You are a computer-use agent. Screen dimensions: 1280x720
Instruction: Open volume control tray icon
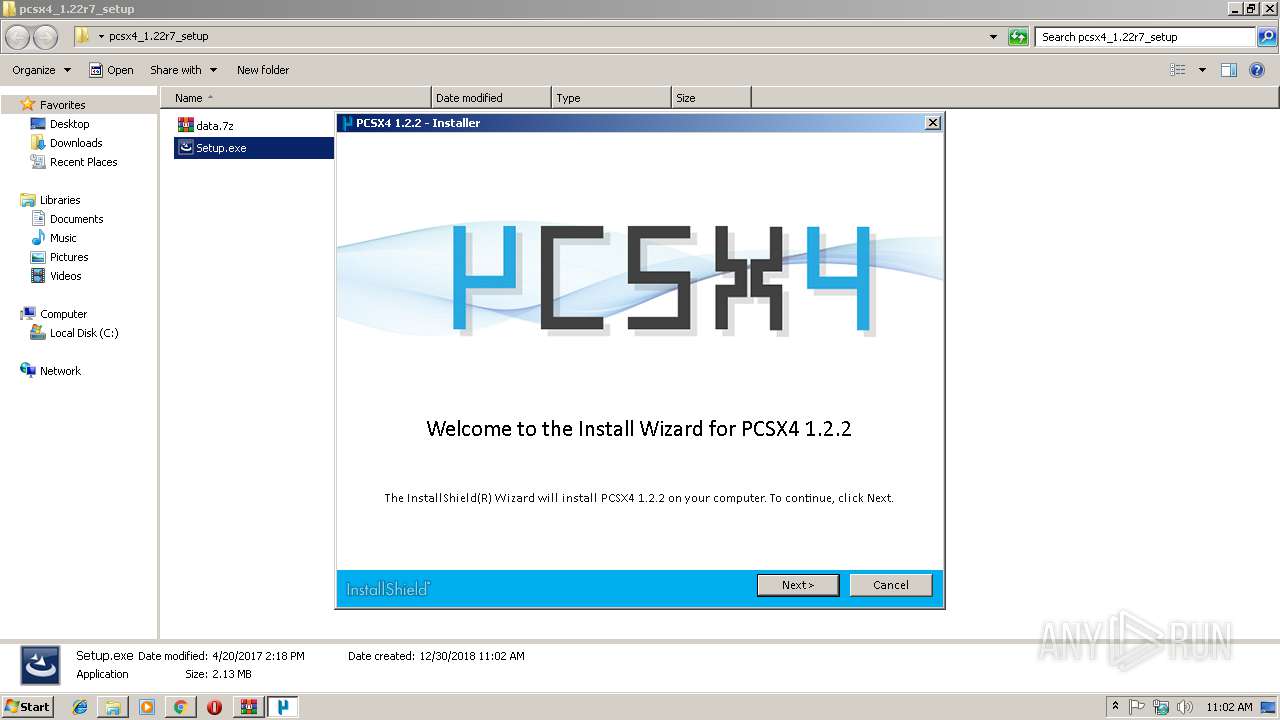(x=1185, y=707)
